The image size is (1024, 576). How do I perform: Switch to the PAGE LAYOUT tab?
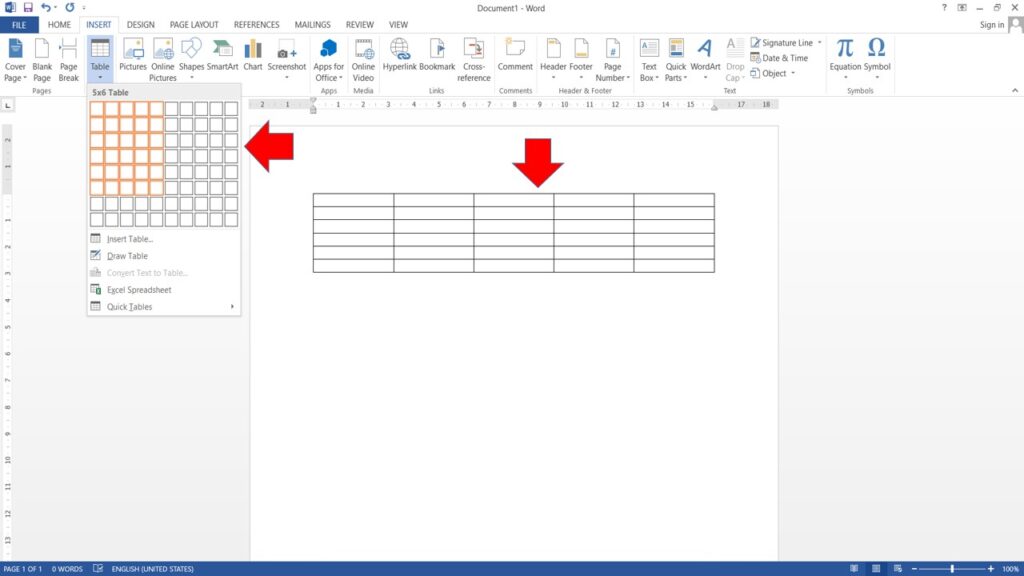coord(194,25)
